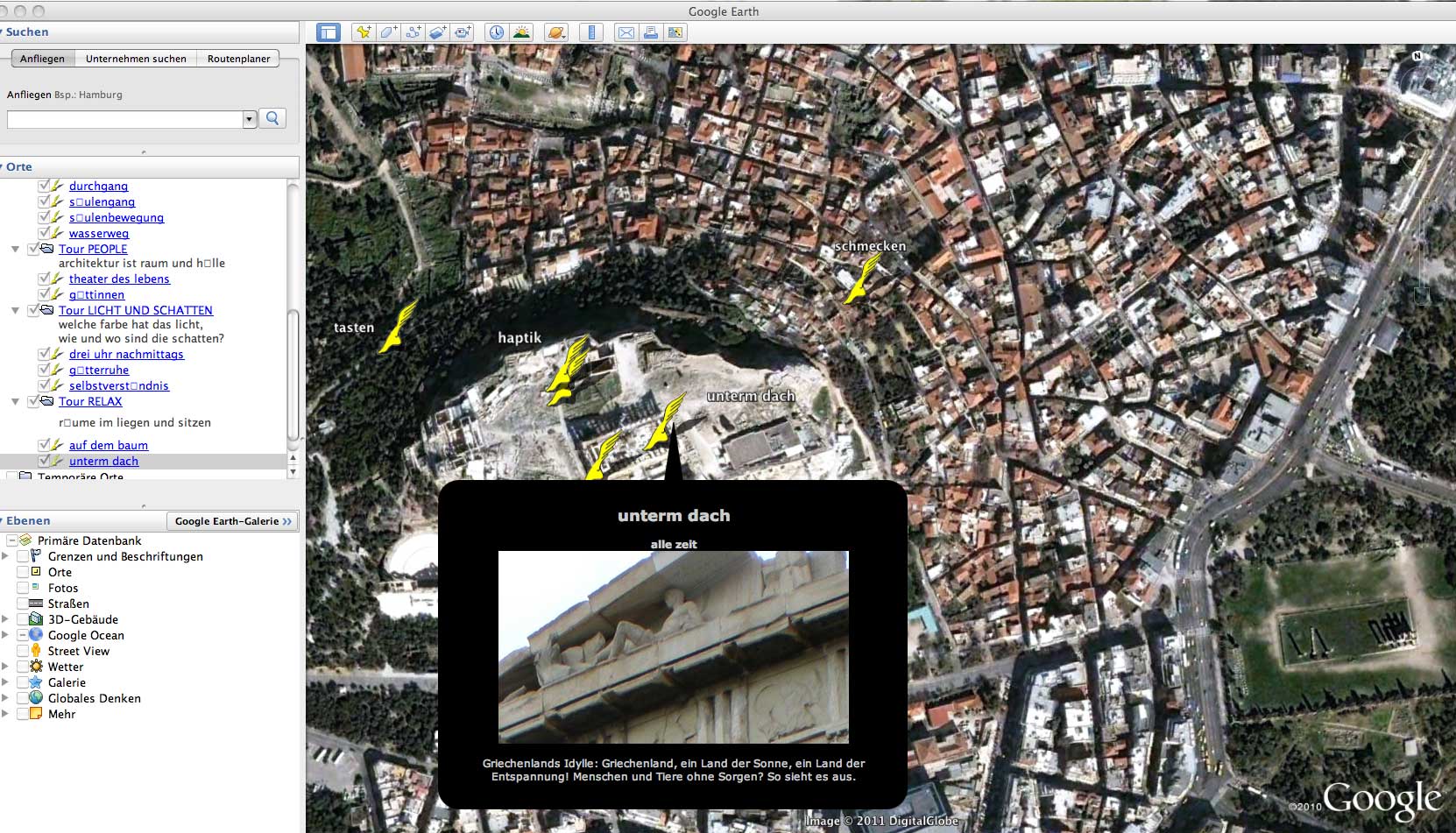Select the ruler measuring tool
Image resolution: width=1456 pixels, height=833 pixels.
[591, 32]
